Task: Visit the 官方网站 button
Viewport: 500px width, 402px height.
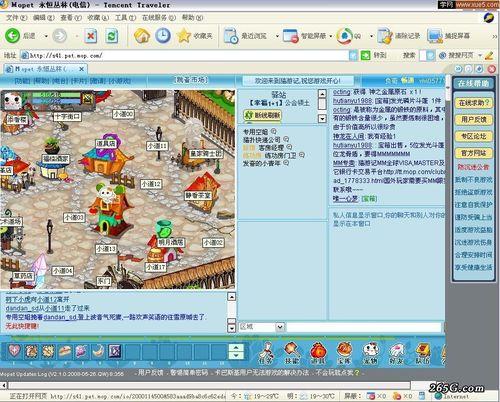Action: (473, 153)
